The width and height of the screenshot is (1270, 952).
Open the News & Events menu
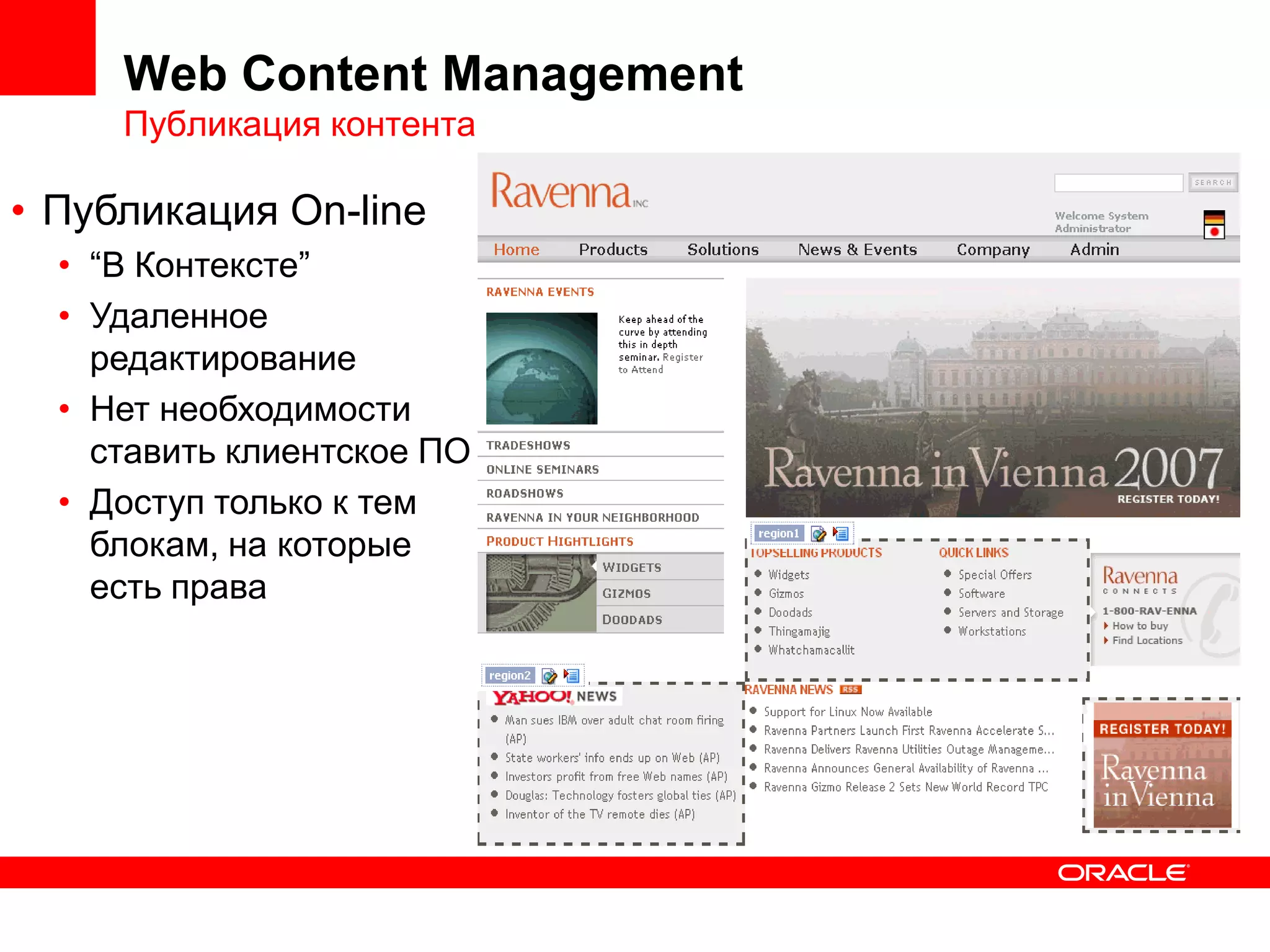(x=857, y=250)
